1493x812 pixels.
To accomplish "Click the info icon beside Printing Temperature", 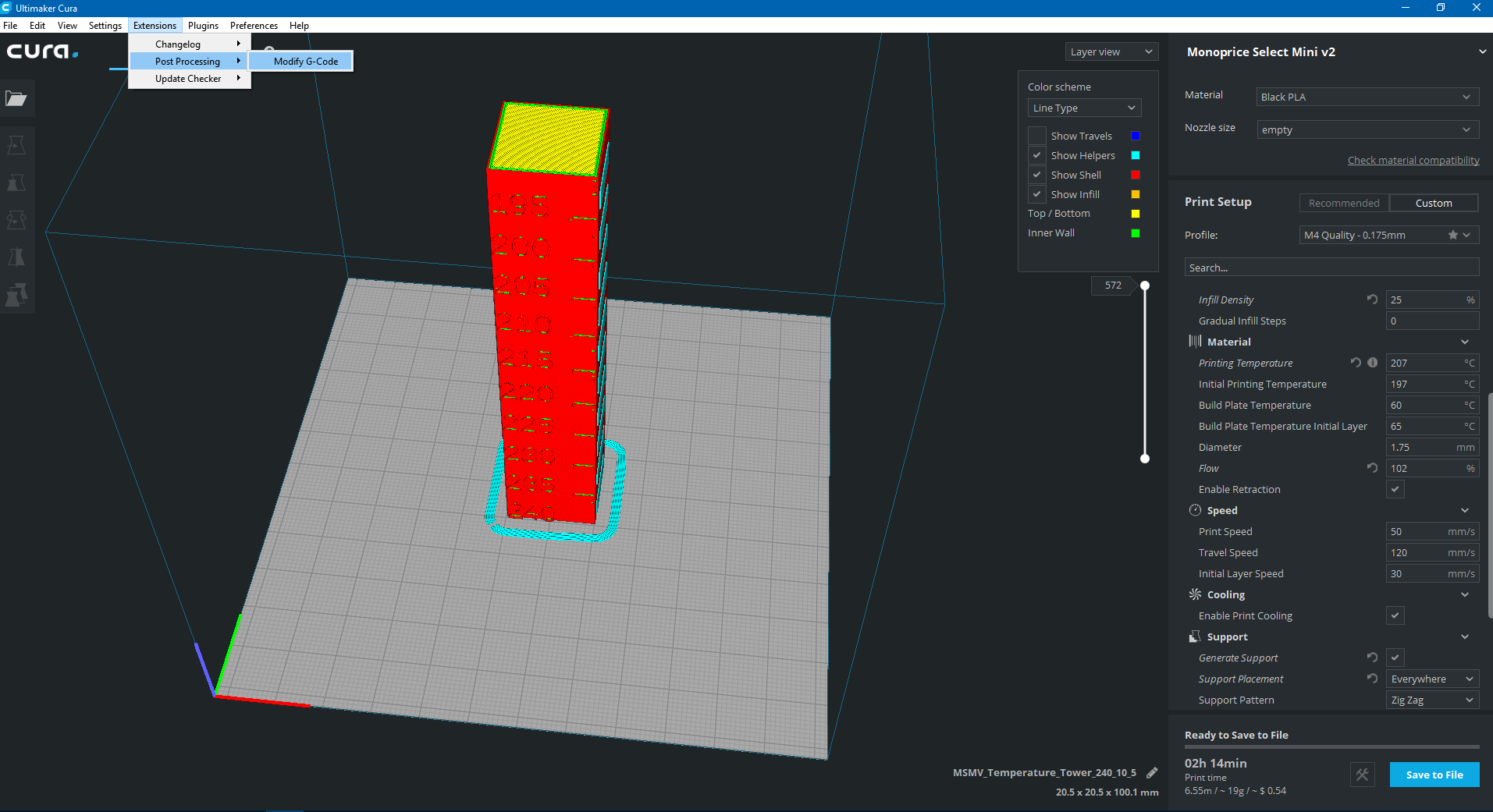I will [1373, 363].
